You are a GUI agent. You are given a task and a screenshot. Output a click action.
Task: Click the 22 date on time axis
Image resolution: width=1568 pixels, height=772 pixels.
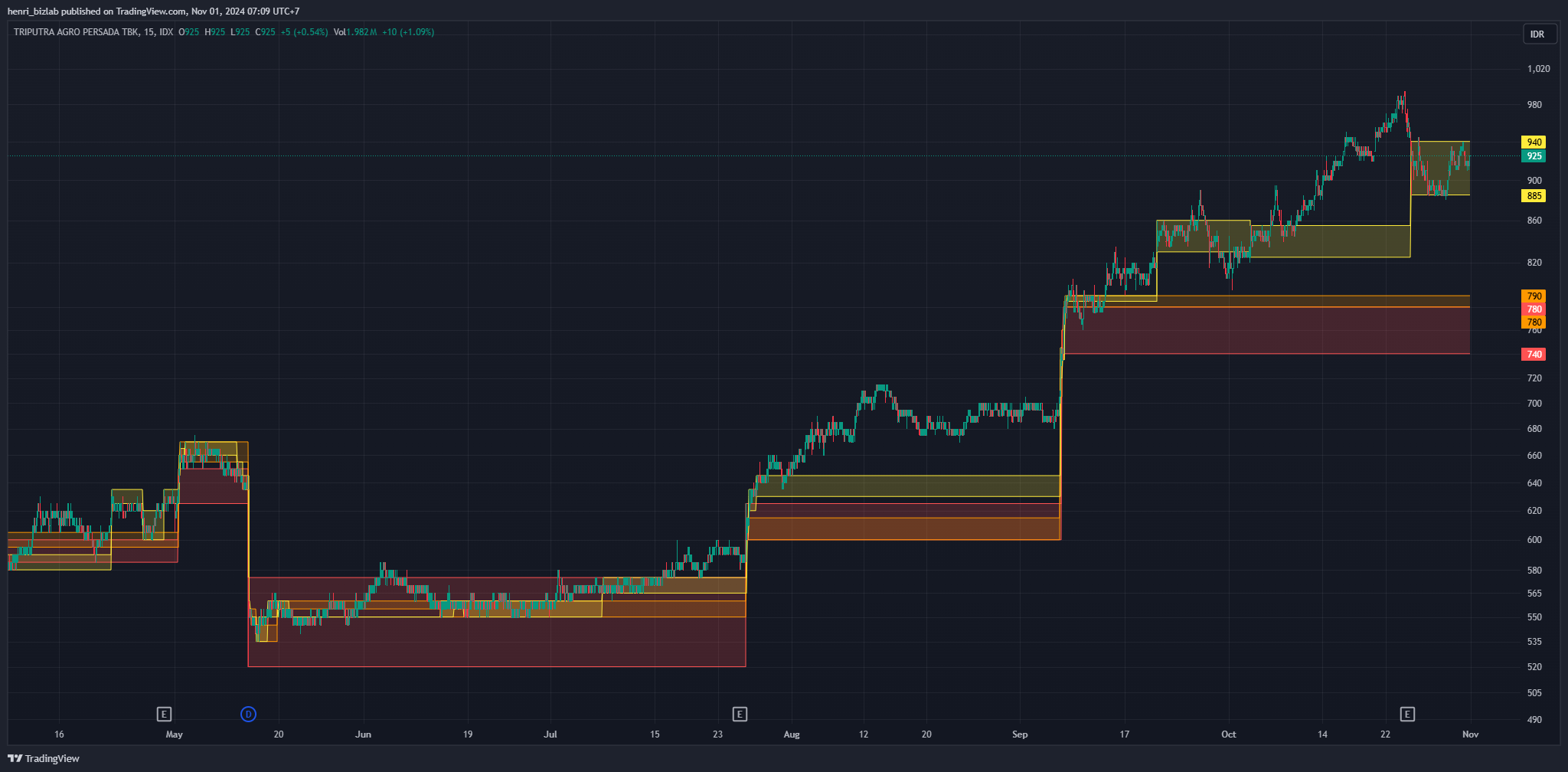[x=1386, y=734]
